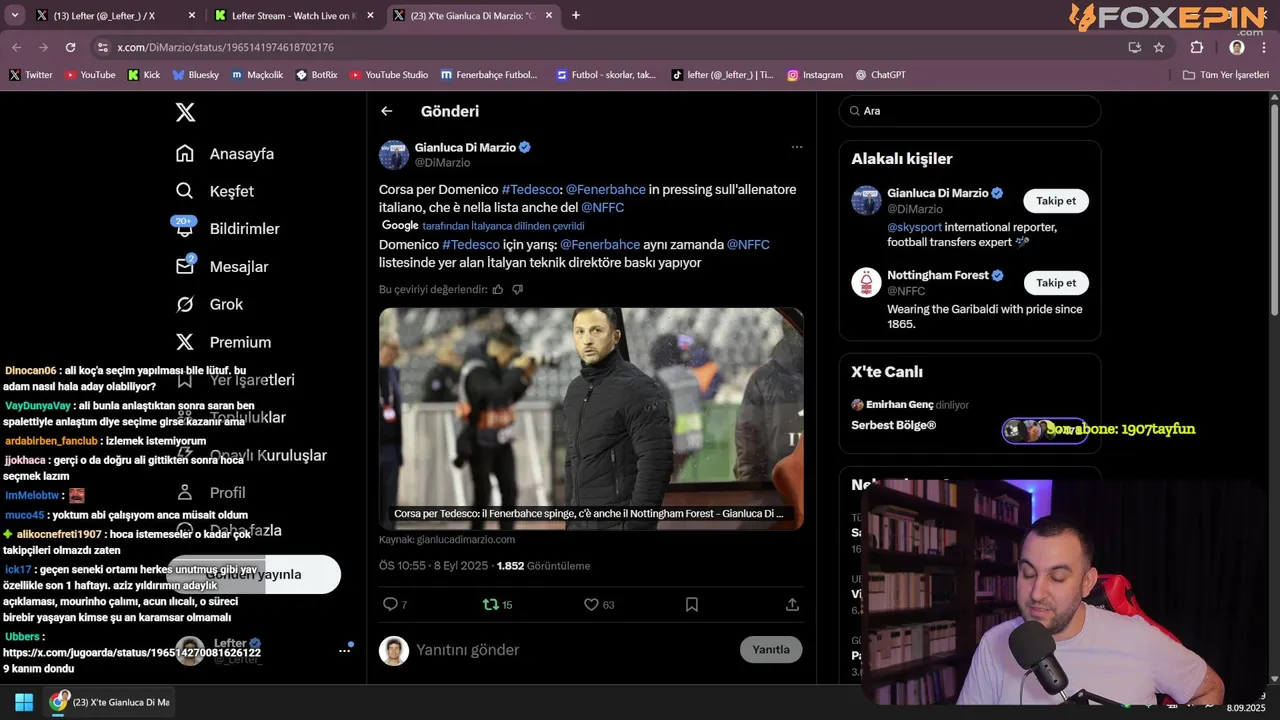Click the Ara search field
The width and height of the screenshot is (1280, 720).
click(970, 111)
